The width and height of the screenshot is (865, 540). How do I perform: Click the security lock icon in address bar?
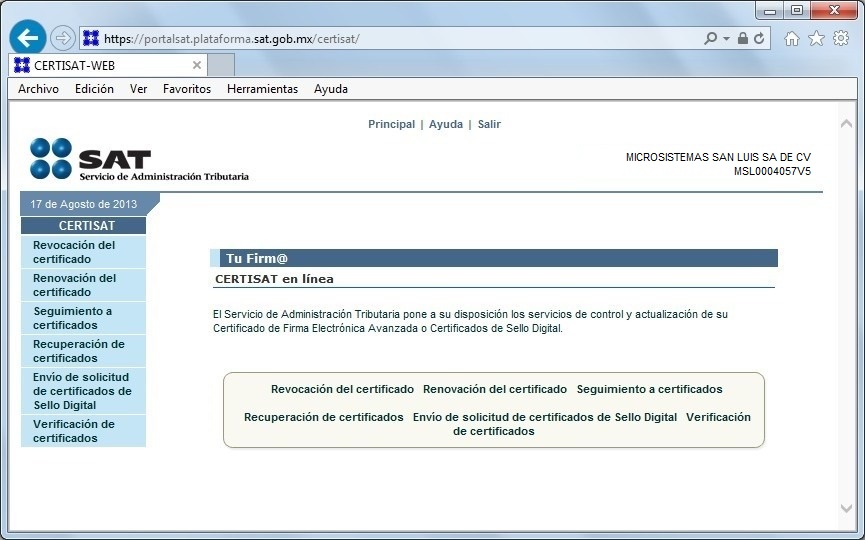(x=743, y=38)
